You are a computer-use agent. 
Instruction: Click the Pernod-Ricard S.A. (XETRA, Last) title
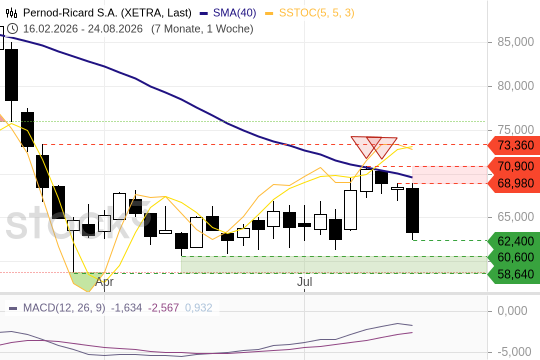click(107, 13)
